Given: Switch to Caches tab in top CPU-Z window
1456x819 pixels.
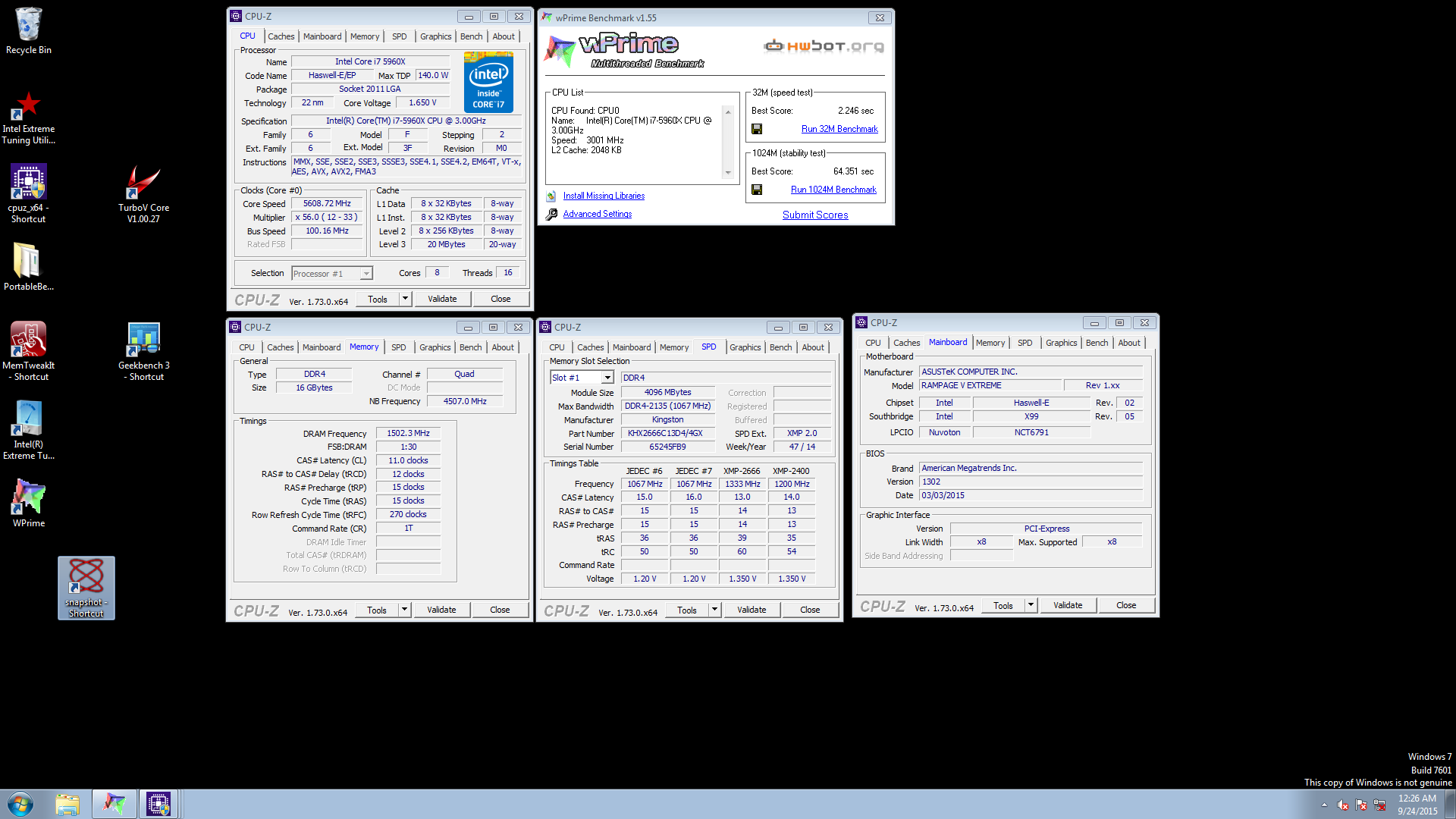Looking at the screenshot, I should pyautogui.click(x=281, y=36).
